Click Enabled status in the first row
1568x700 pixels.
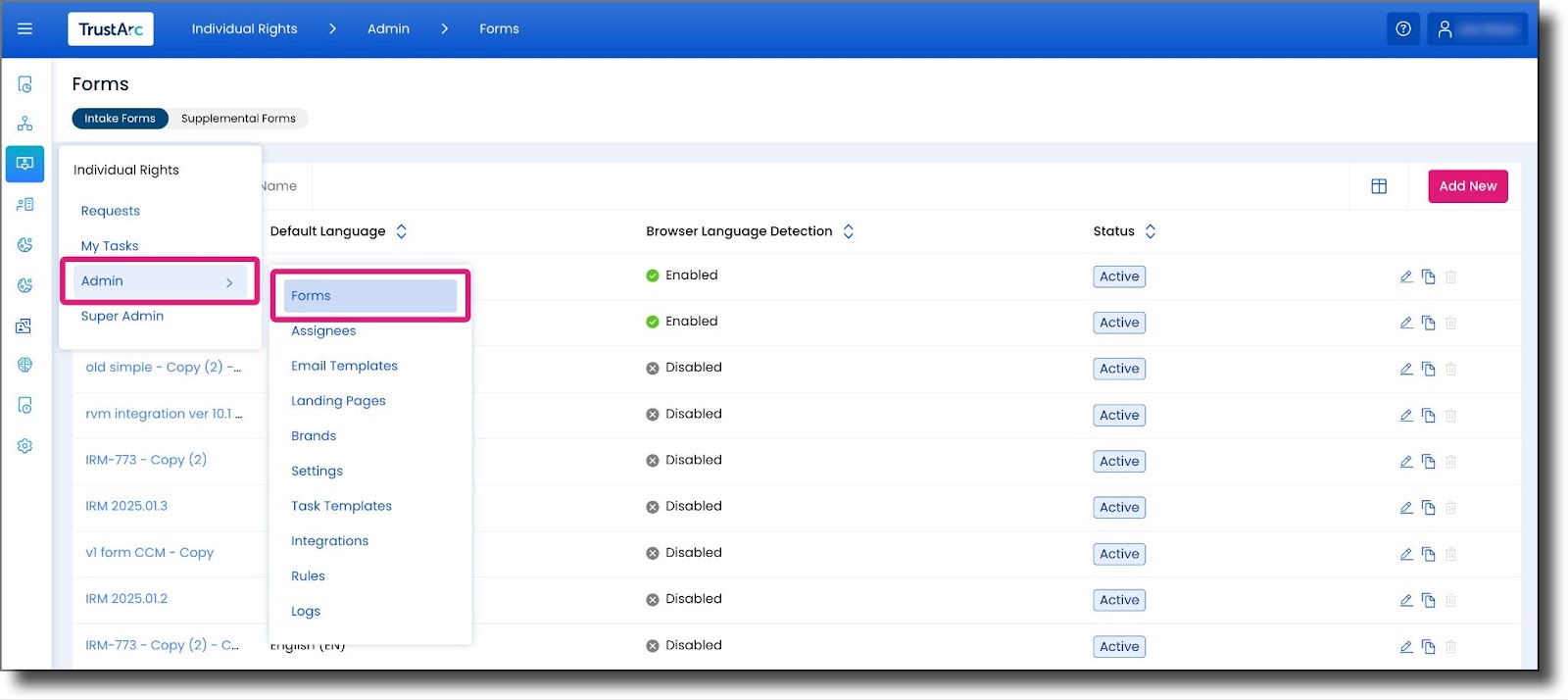pyautogui.click(x=682, y=275)
